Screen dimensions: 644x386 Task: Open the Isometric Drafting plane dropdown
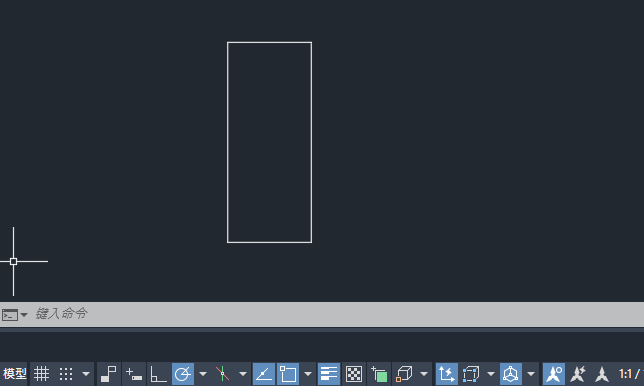tap(243, 374)
